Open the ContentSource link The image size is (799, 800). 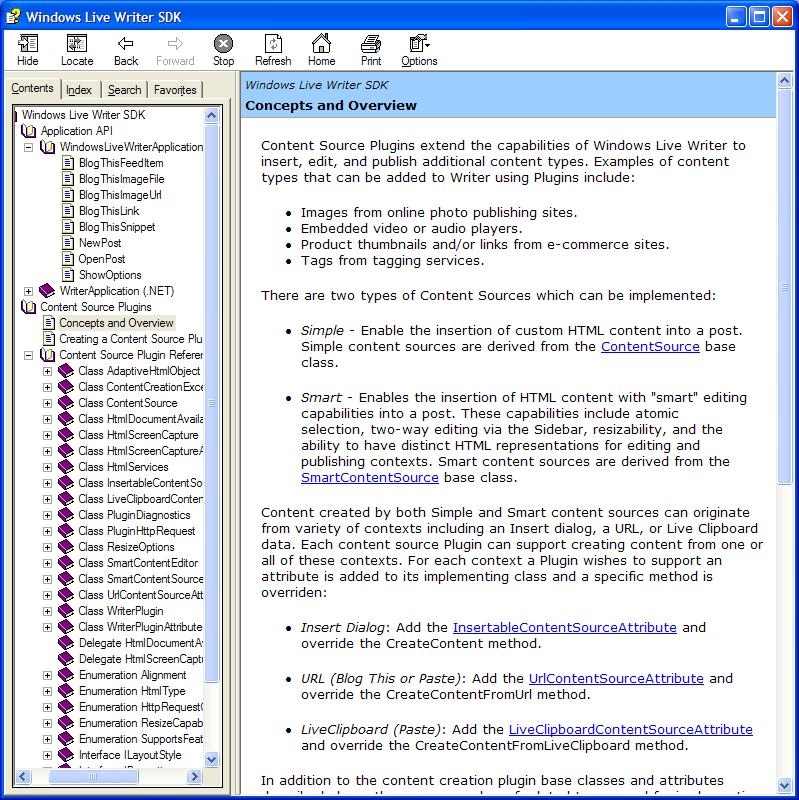point(650,346)
